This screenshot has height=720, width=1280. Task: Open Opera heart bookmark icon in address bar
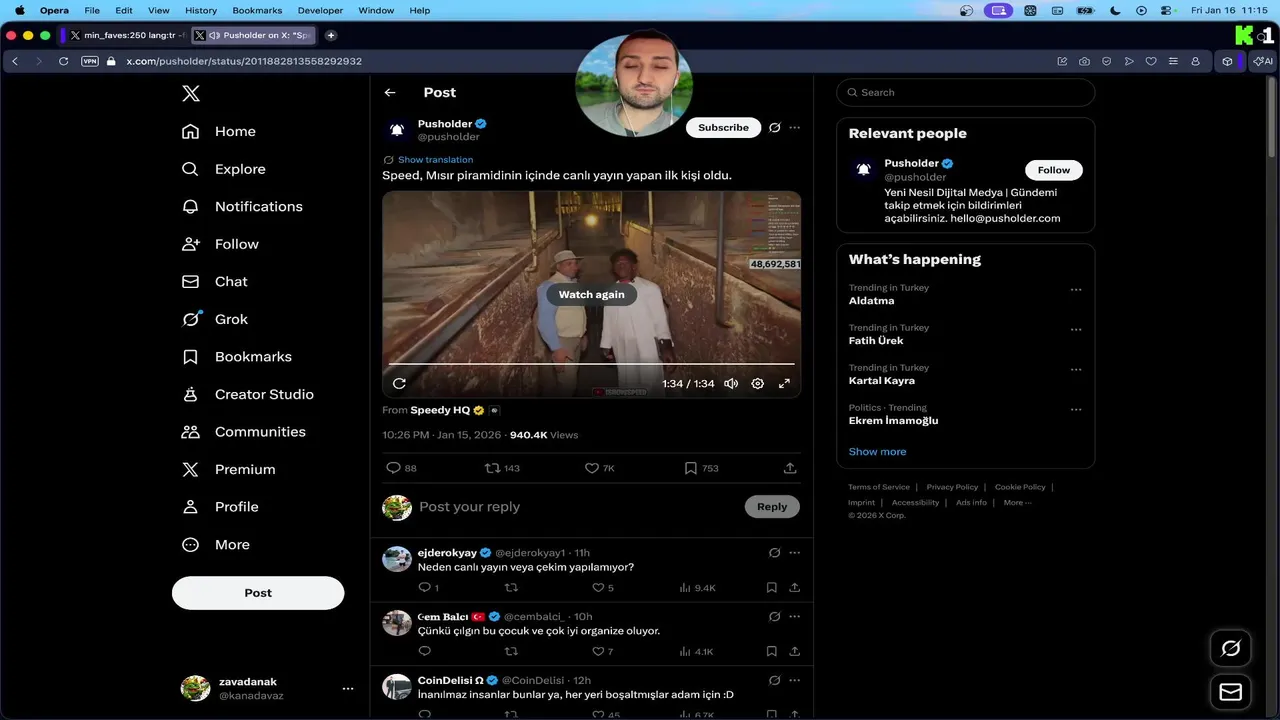tap(1151, 61)
